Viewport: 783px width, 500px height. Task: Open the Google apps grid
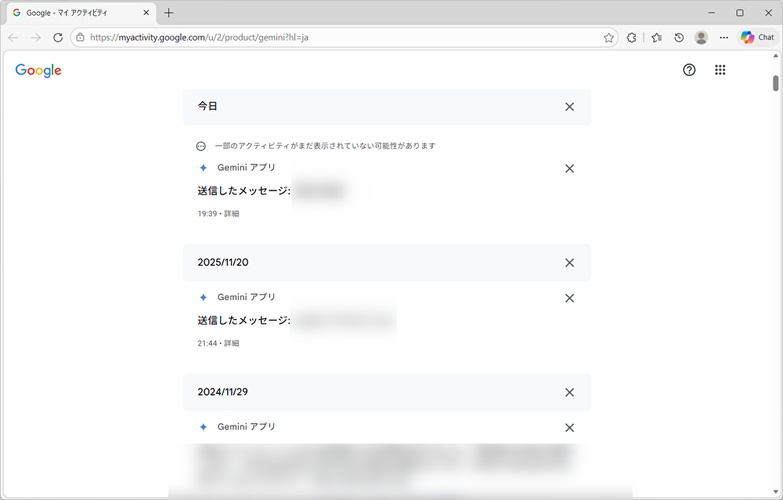click(x=720, y=70)
